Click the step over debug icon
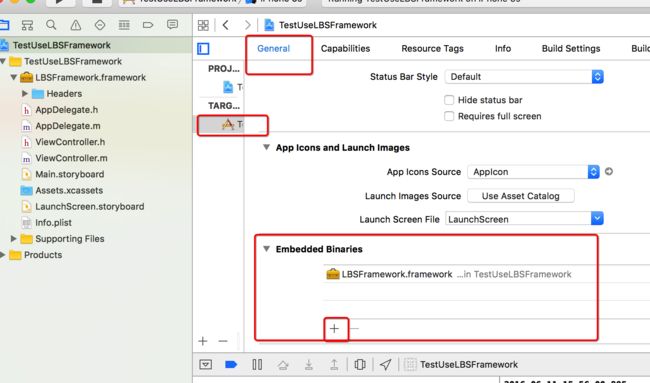This screenshot has width=650, height=383. pyautogui.click(x=283, y=365)
